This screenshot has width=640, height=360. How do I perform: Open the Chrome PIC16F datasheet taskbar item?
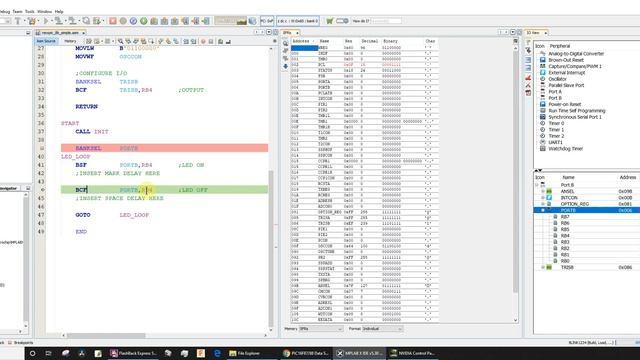coord(306,353)
